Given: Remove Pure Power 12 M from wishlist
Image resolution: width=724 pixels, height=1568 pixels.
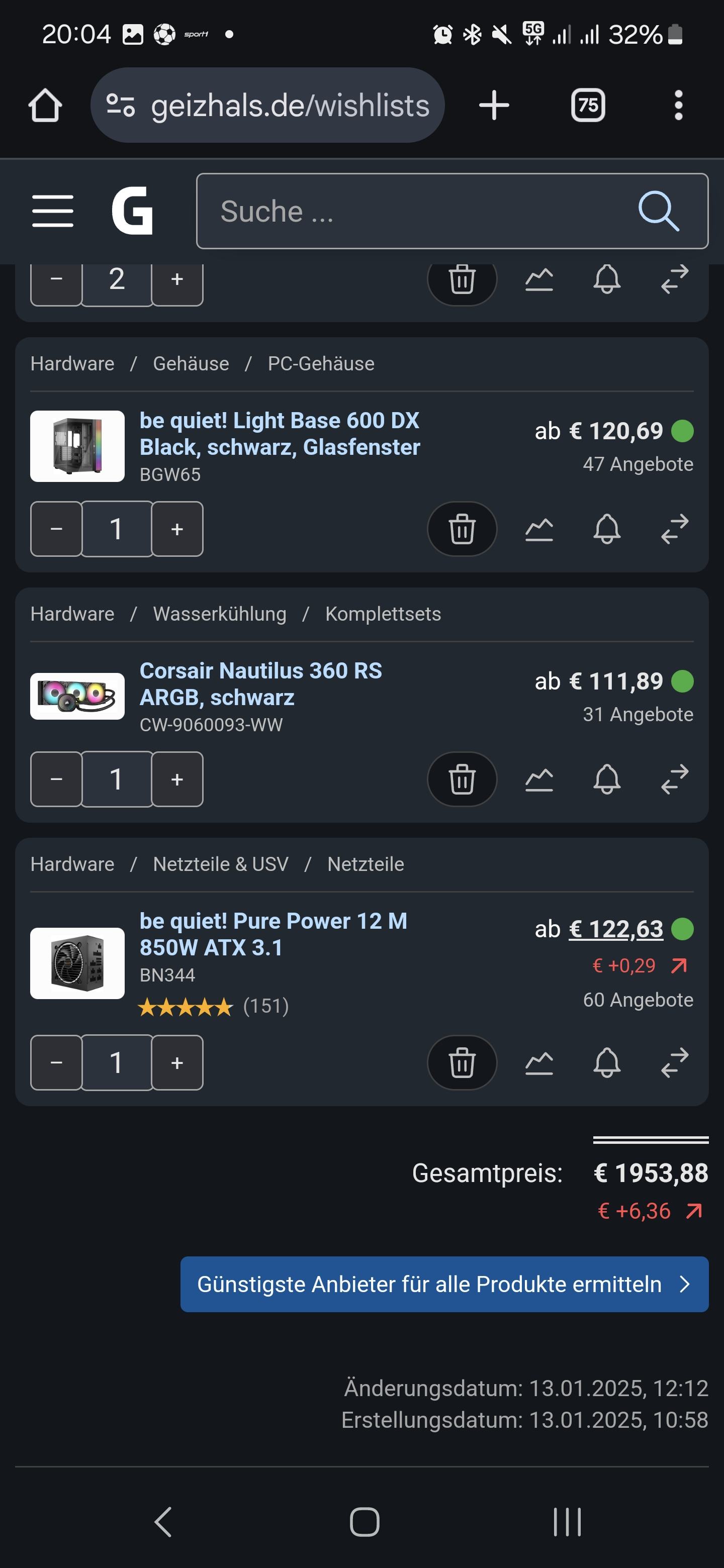Looking at the screenshot, I should [x=462, y=1063].
